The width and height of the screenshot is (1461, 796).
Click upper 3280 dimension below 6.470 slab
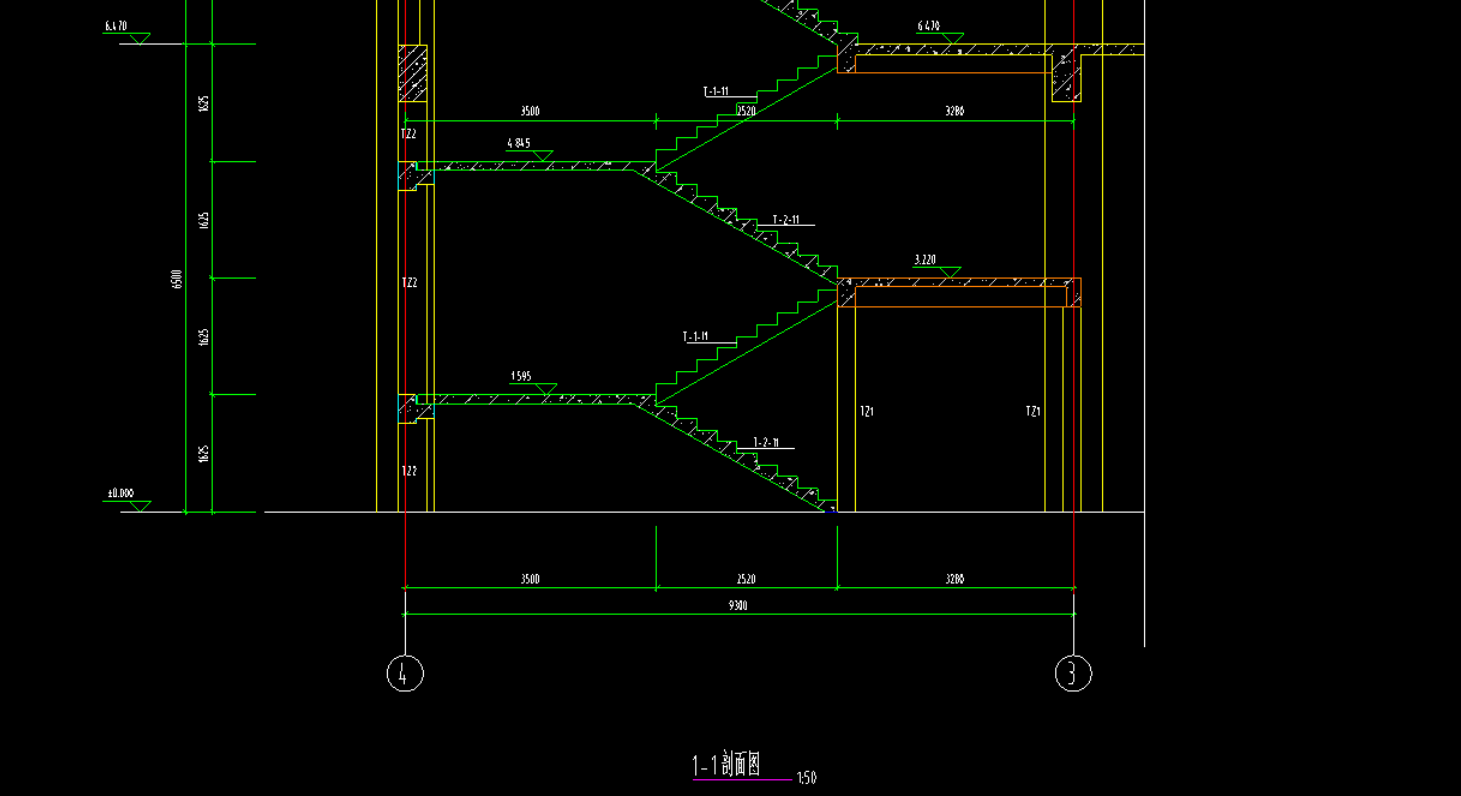955,112
